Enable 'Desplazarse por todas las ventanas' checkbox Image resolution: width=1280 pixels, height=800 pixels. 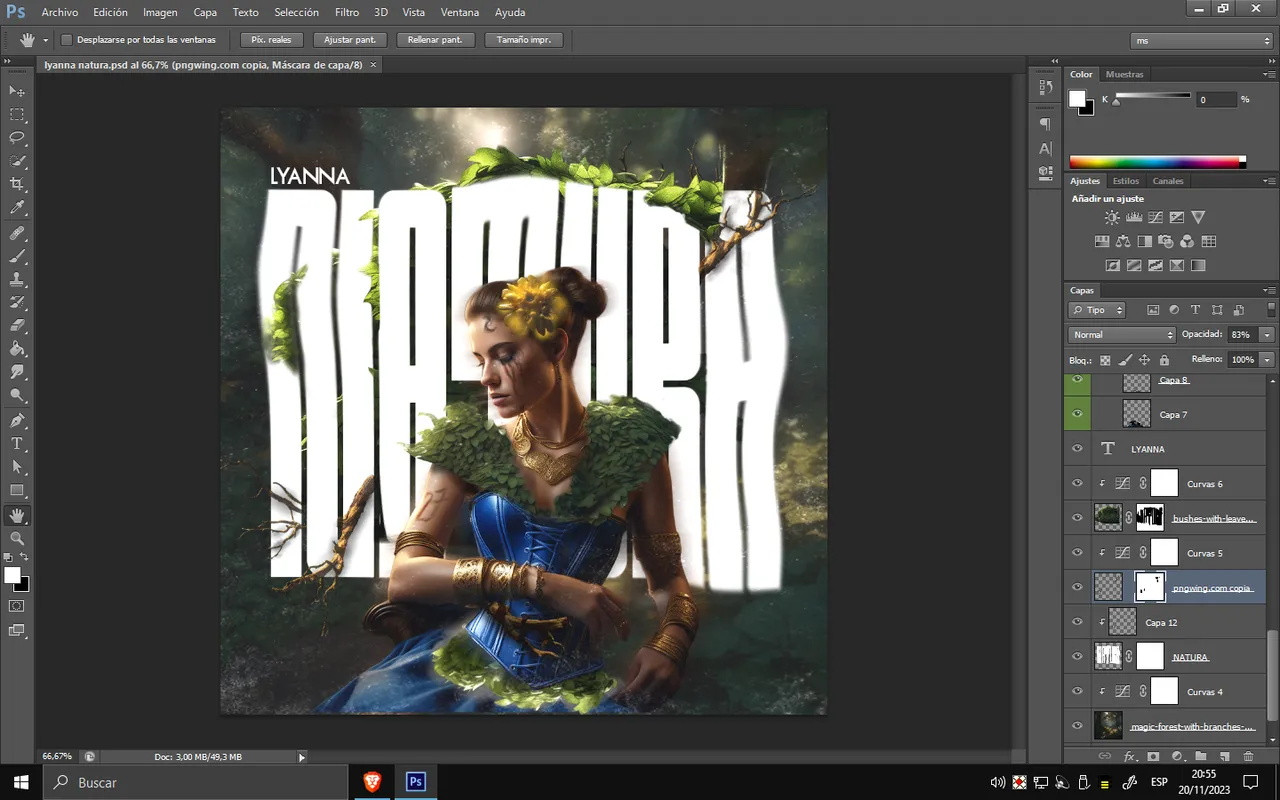pyautogui.click(x=67, y=40)
